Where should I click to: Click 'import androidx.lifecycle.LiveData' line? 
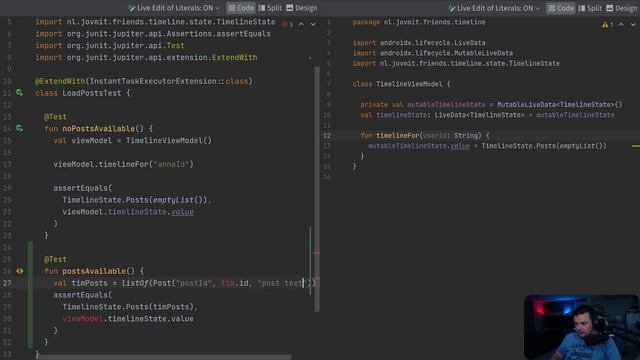tap(419, 42)
